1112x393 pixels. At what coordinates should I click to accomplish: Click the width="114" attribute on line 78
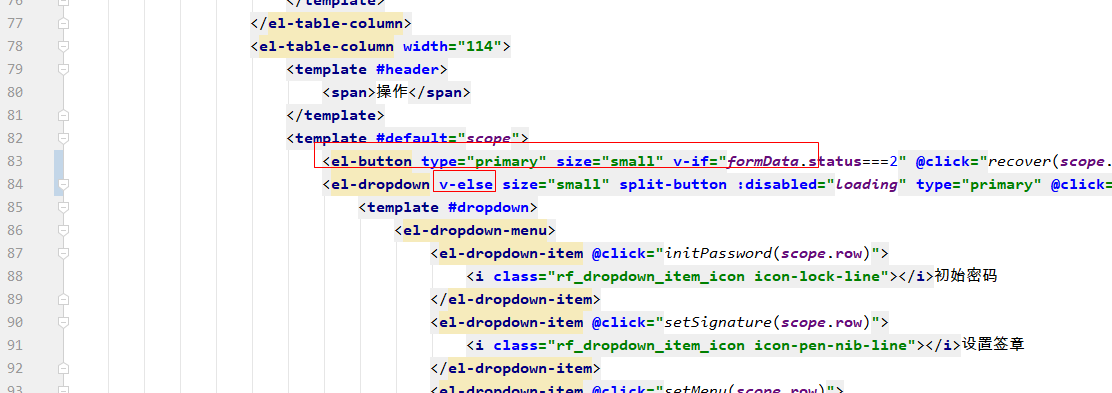pos(452,47)
